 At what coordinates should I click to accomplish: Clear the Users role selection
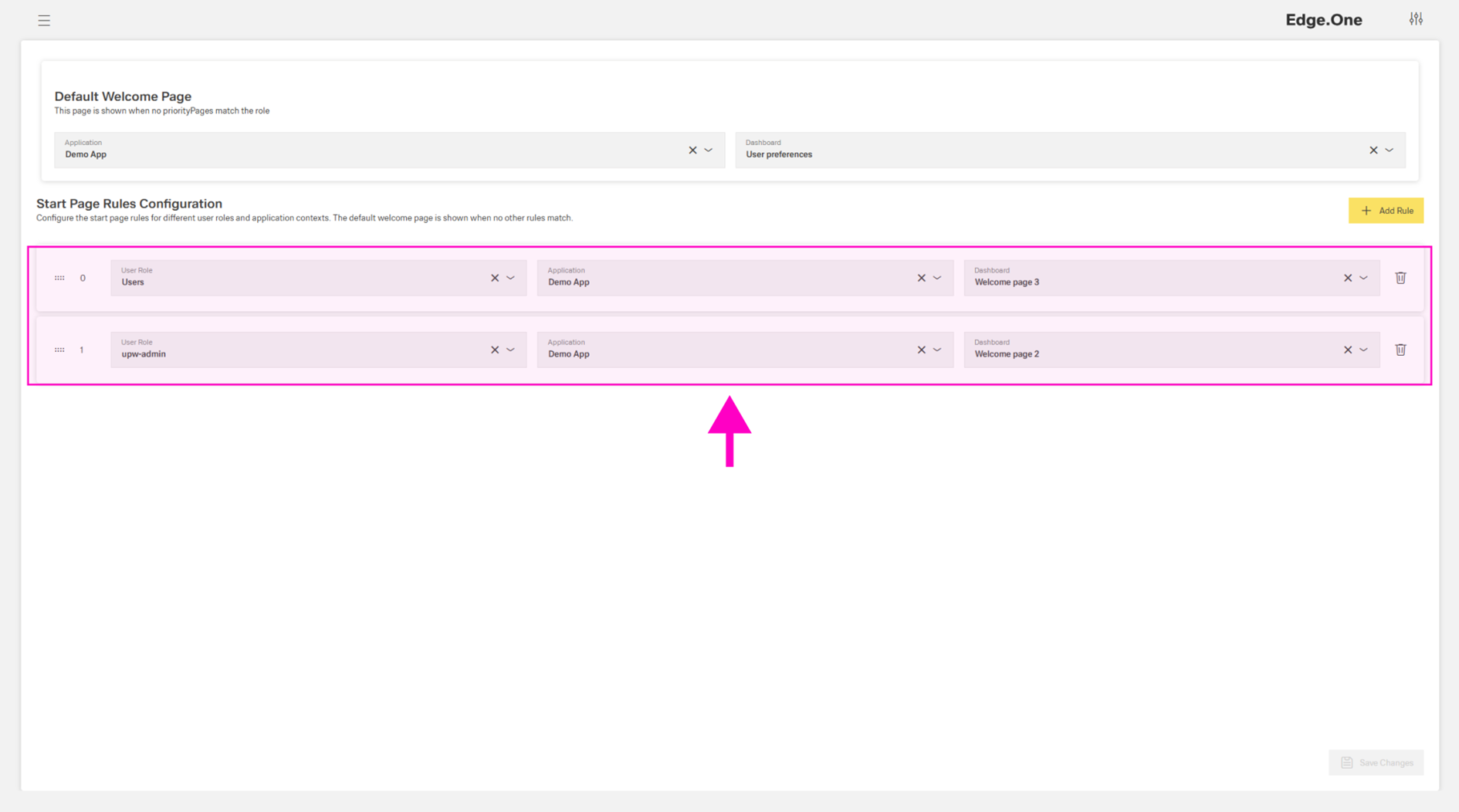pos(495,278)
